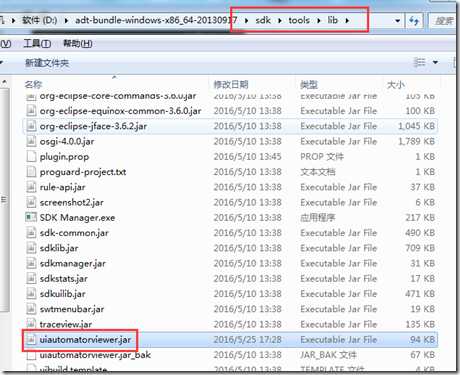Select the file name org-eclipse-jface-3.6.2.jar
460x375 pixels.
pos(93,126)
